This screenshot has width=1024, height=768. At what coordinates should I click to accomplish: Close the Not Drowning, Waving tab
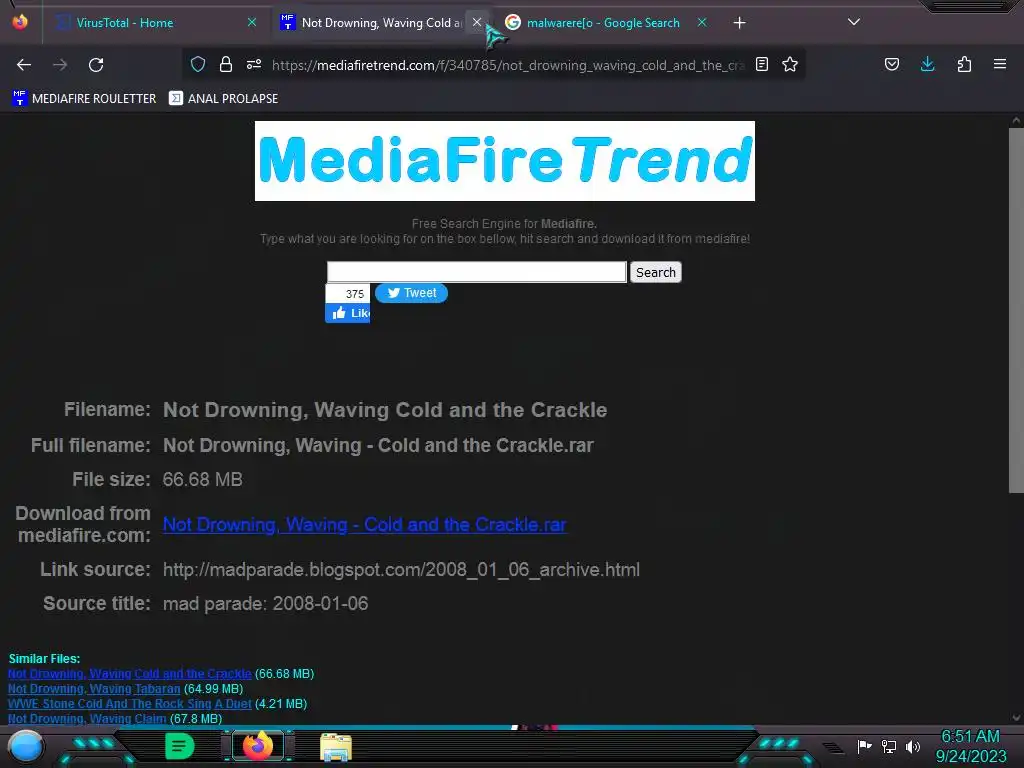(477, 22)
